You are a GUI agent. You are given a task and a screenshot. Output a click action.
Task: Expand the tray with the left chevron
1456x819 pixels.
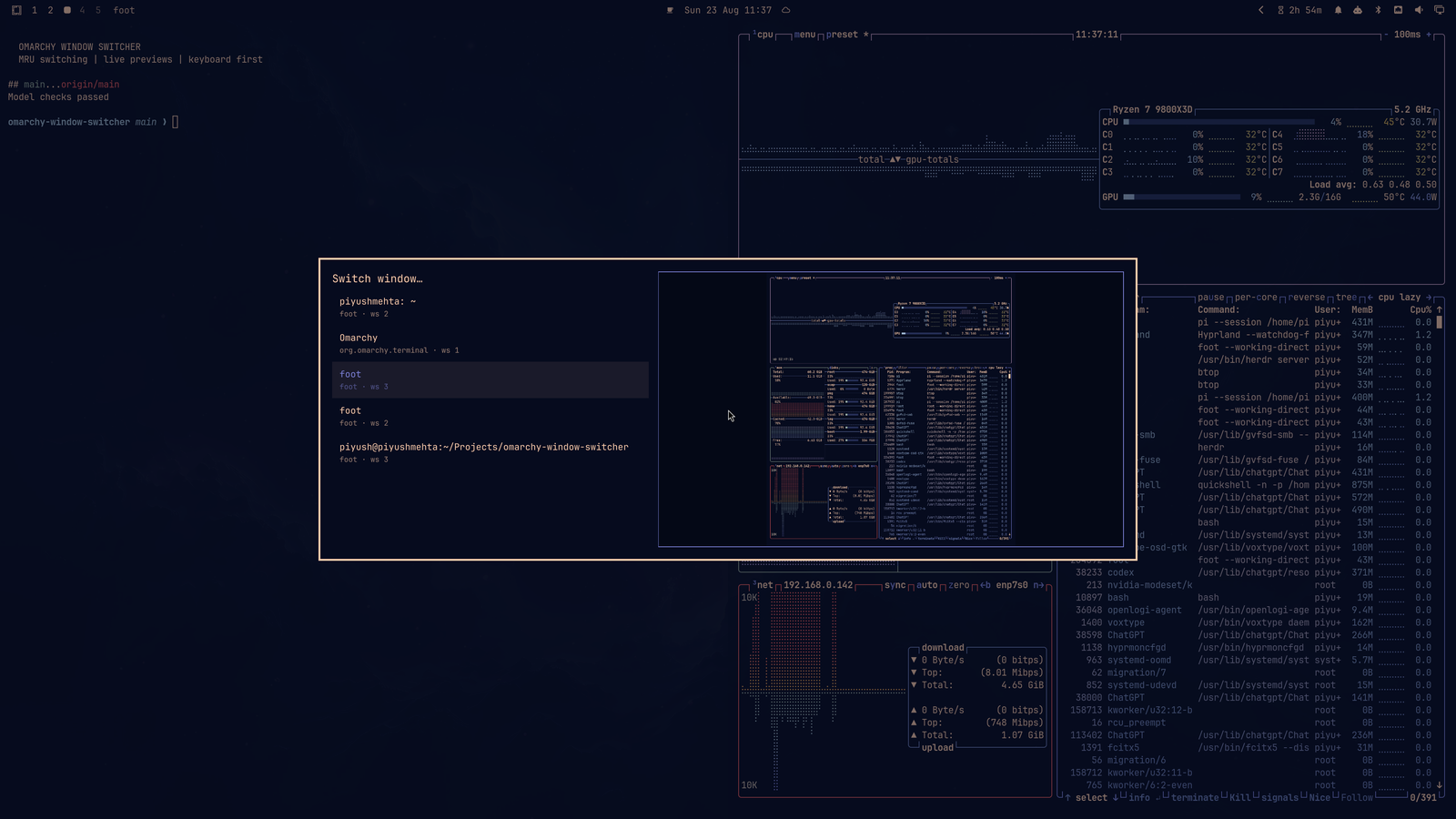[x=1261, y=10]
